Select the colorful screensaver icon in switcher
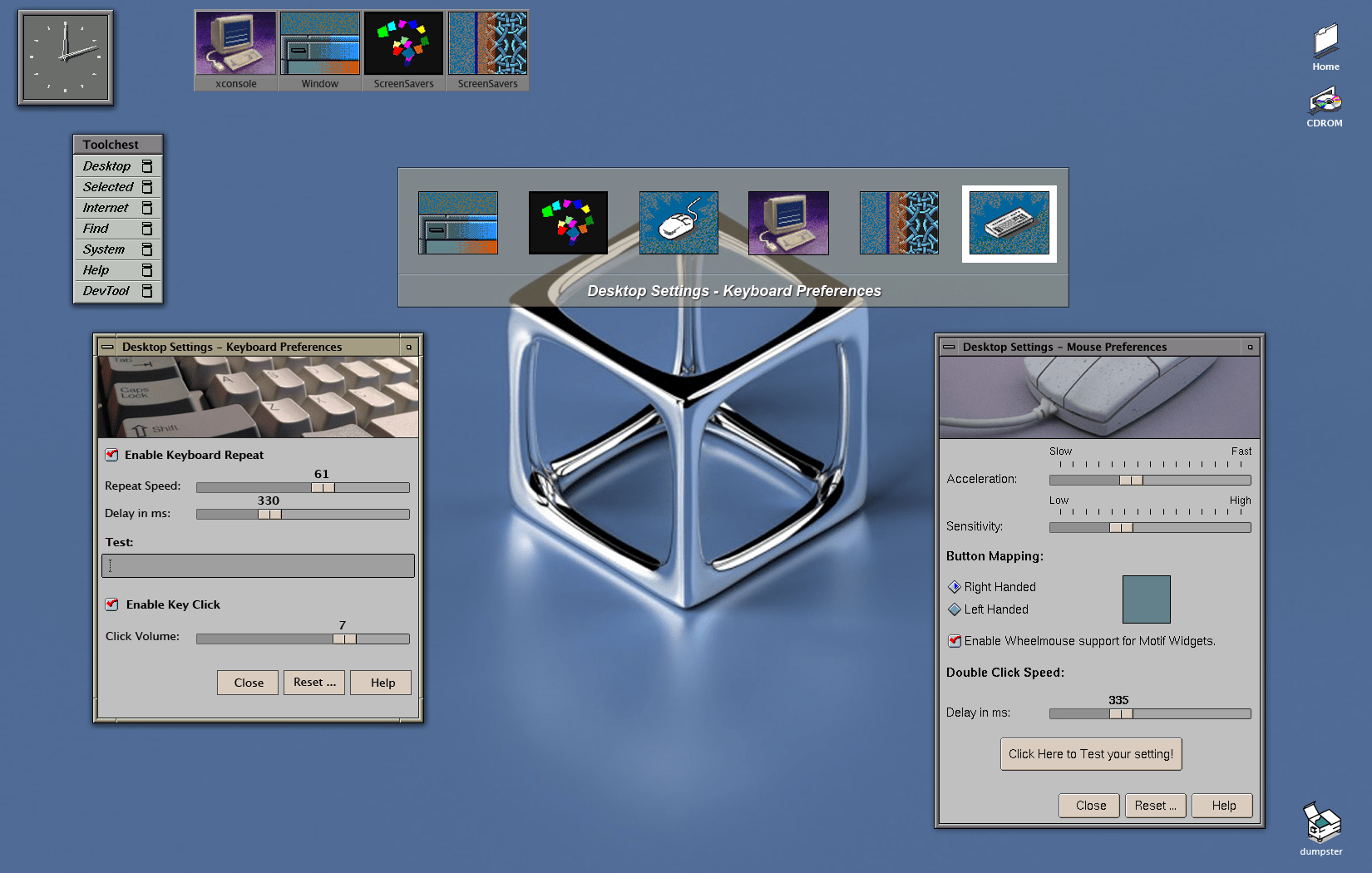The image size is (1372, 873). [568, 223]
